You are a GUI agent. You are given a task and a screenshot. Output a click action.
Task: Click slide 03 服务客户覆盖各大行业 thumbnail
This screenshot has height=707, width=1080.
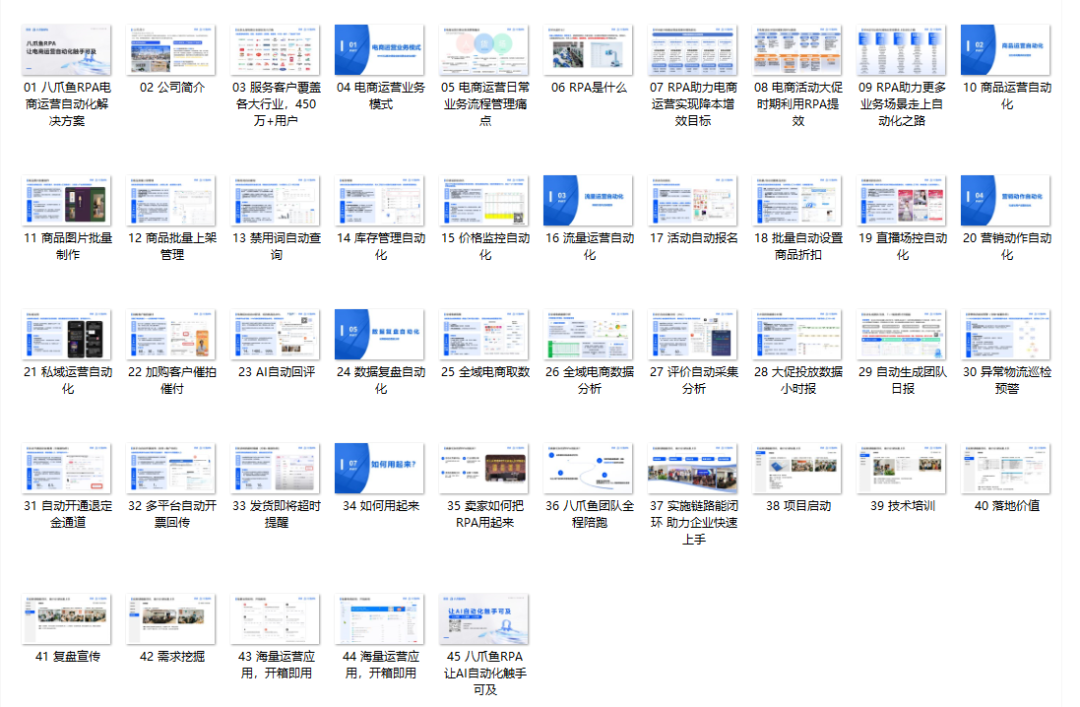coord(276,50)
